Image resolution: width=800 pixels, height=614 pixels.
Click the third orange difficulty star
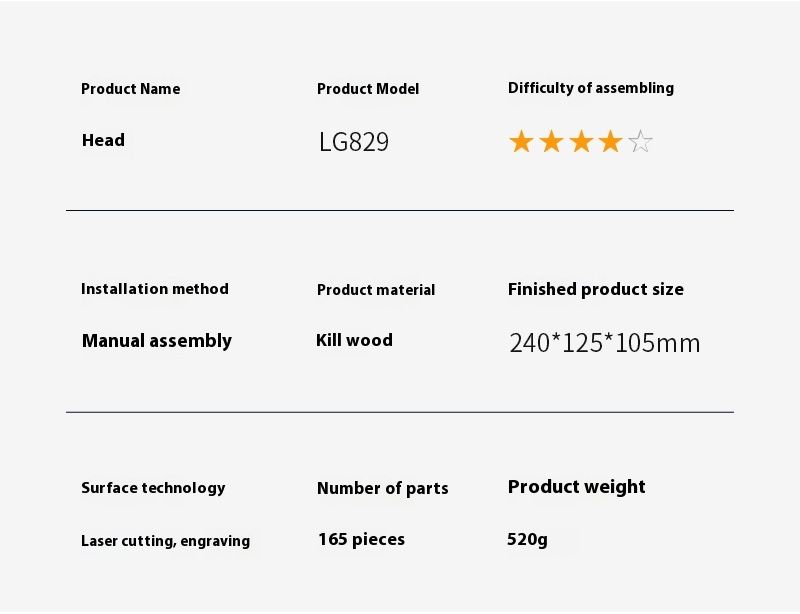(581, 142)
